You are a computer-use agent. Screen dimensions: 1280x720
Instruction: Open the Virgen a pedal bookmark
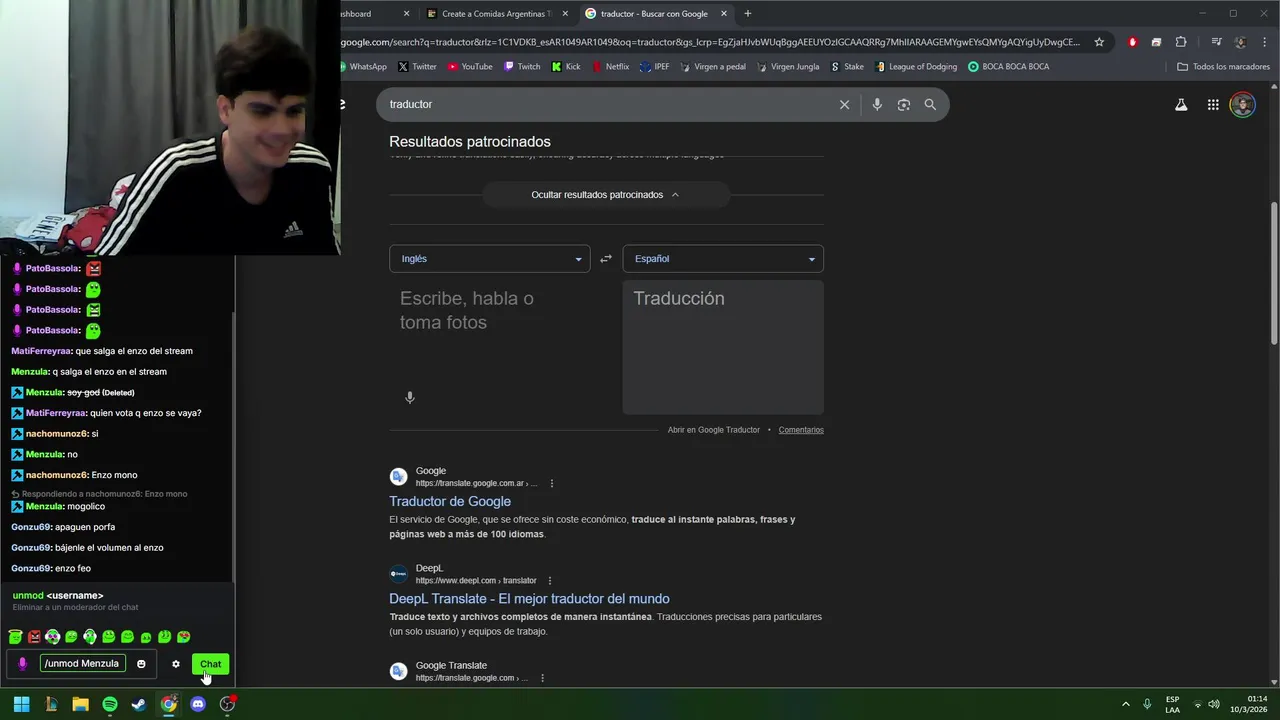click(713, 67)
